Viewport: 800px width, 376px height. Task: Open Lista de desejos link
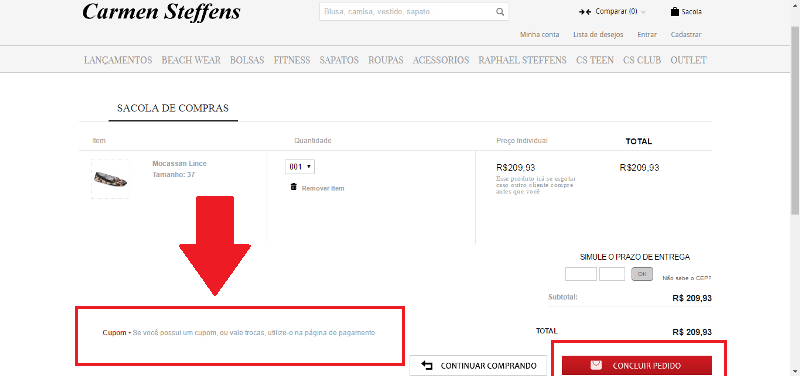pyautogui.click(x=598, y=35)
